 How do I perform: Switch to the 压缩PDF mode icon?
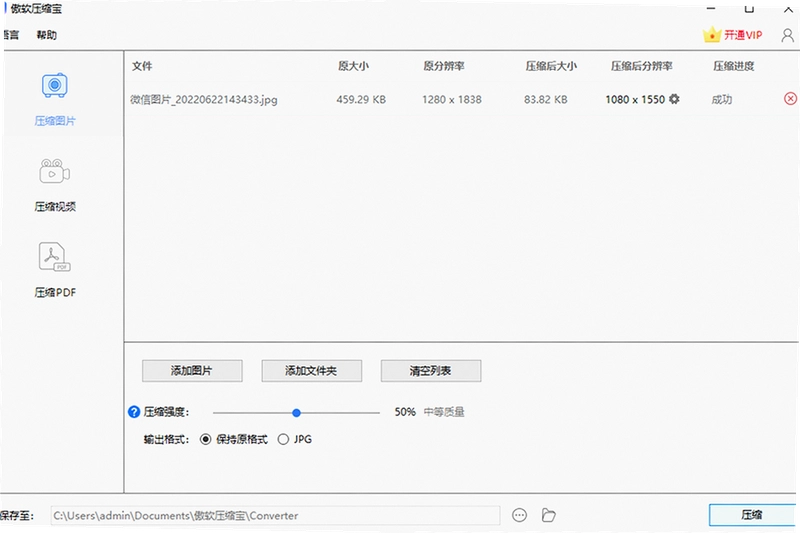pos(55,257)
